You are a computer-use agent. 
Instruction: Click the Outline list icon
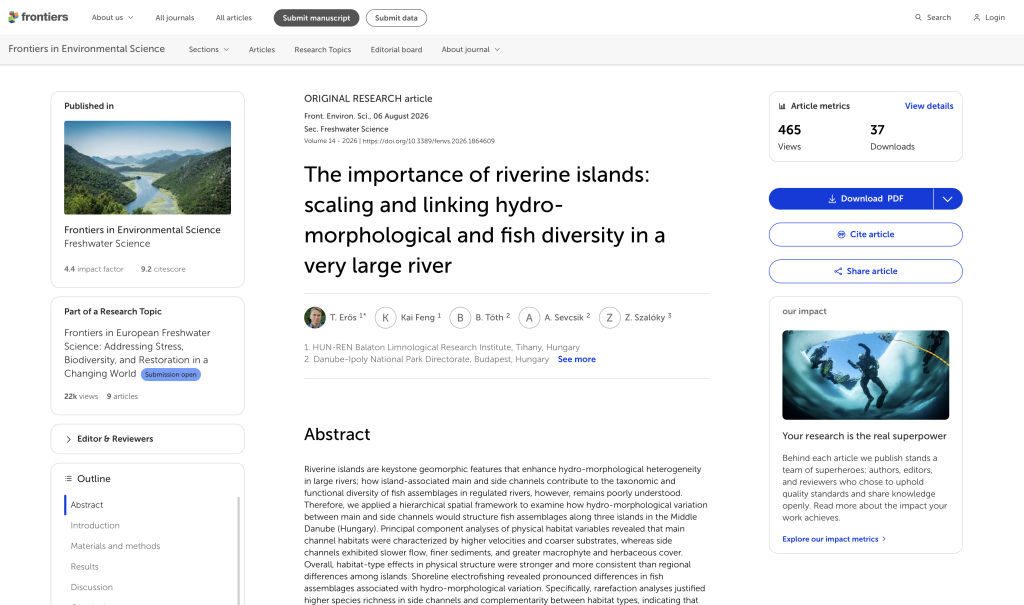[x=68, y=479]
